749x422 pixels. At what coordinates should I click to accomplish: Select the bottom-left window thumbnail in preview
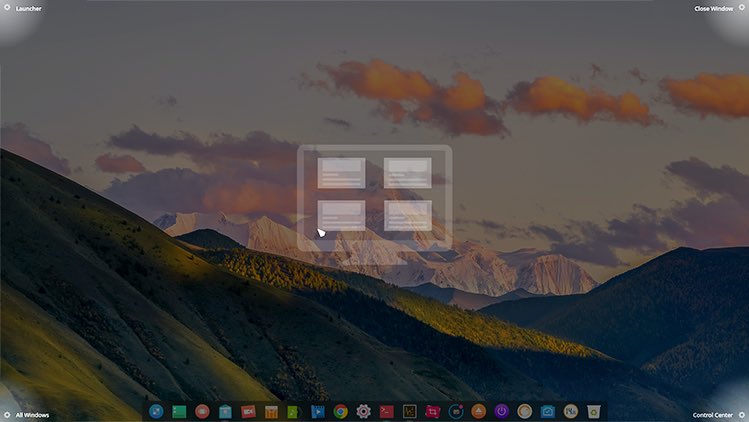341,215
